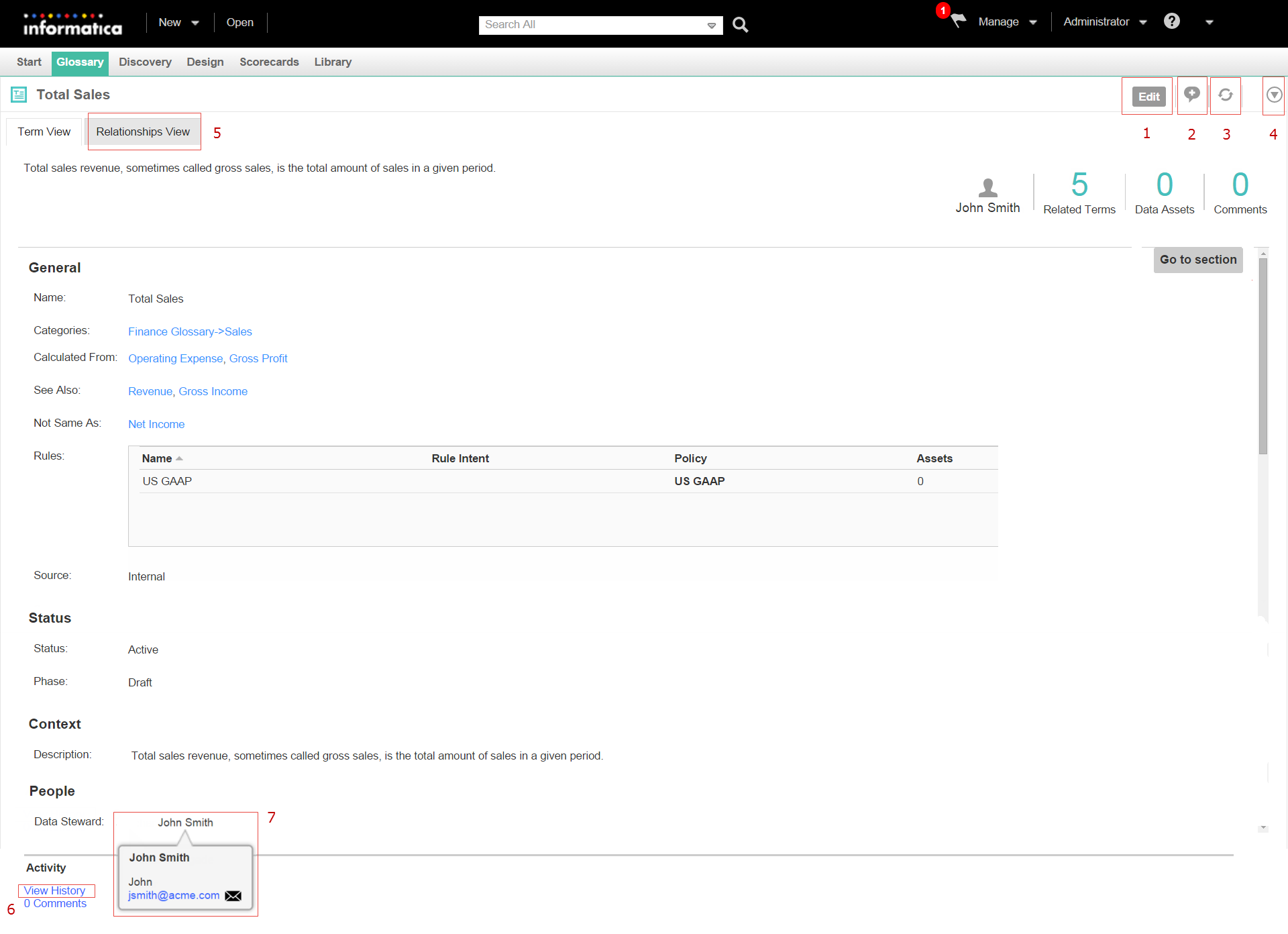Click the scrollbar down arrow
This screenshot has height=934, width=1288.
click(x=1263, y=828)
